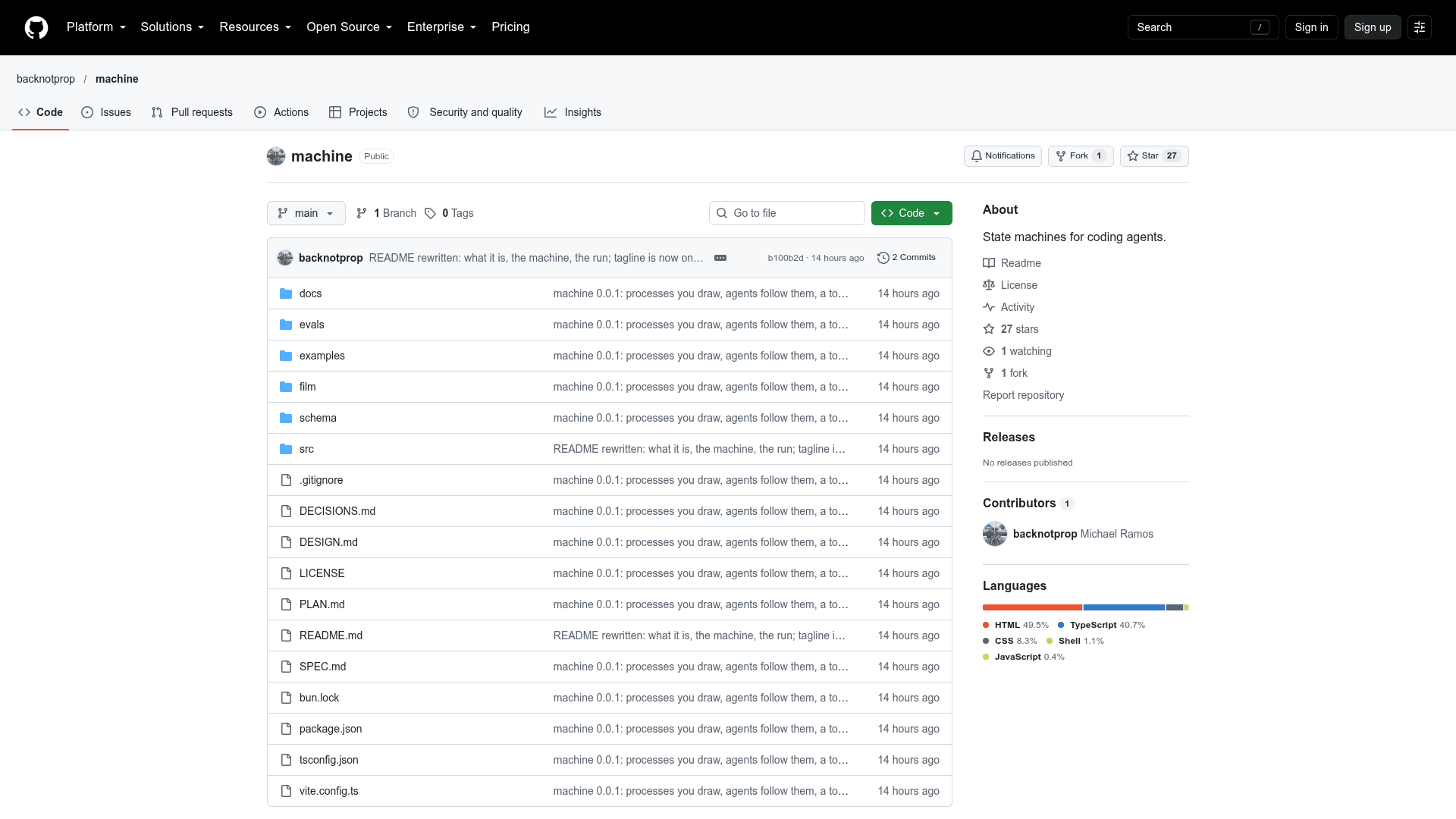
Task: Expand the Open Source menu
Action: (x=350, y=27)
